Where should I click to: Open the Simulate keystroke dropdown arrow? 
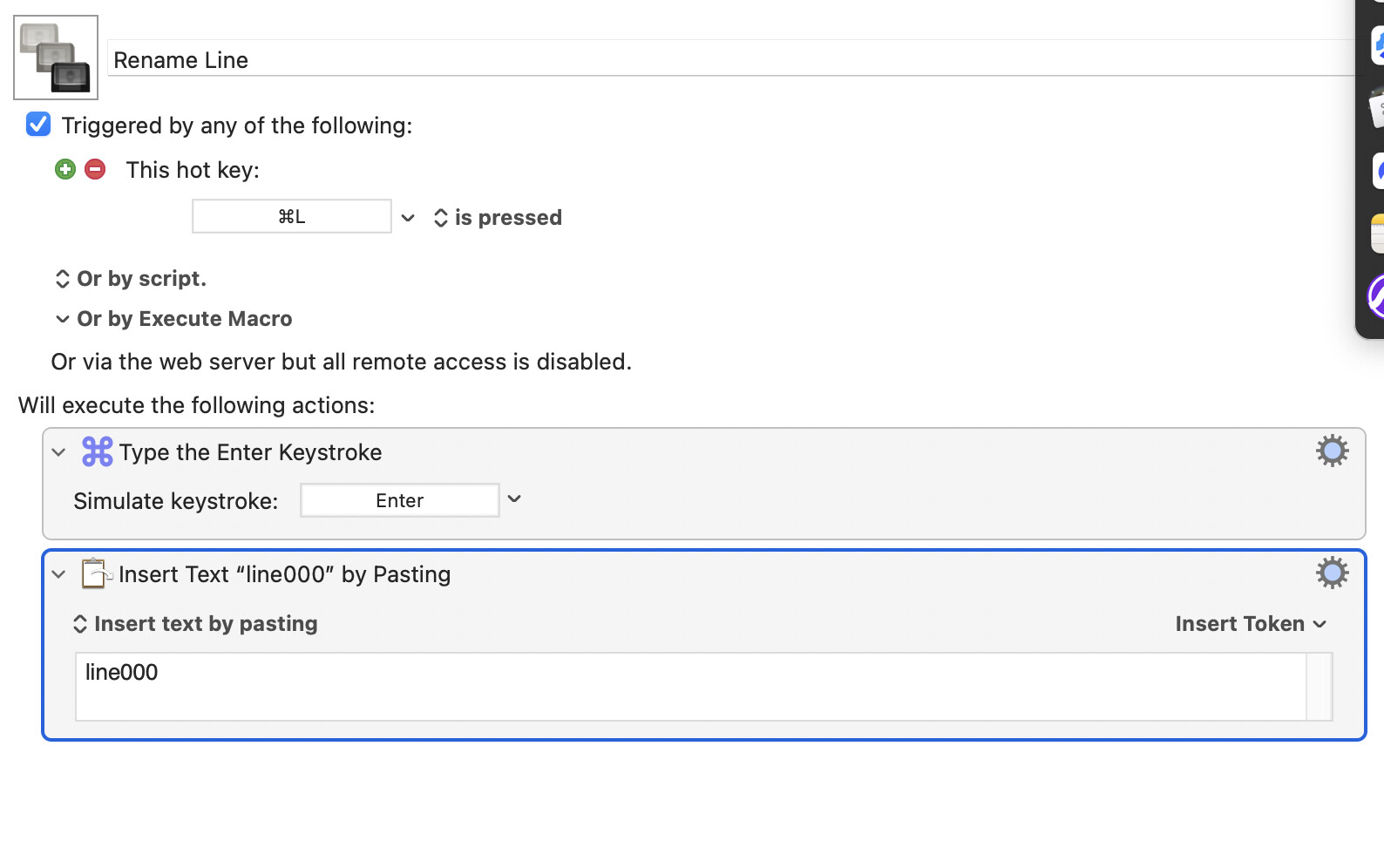coord(514,499)
